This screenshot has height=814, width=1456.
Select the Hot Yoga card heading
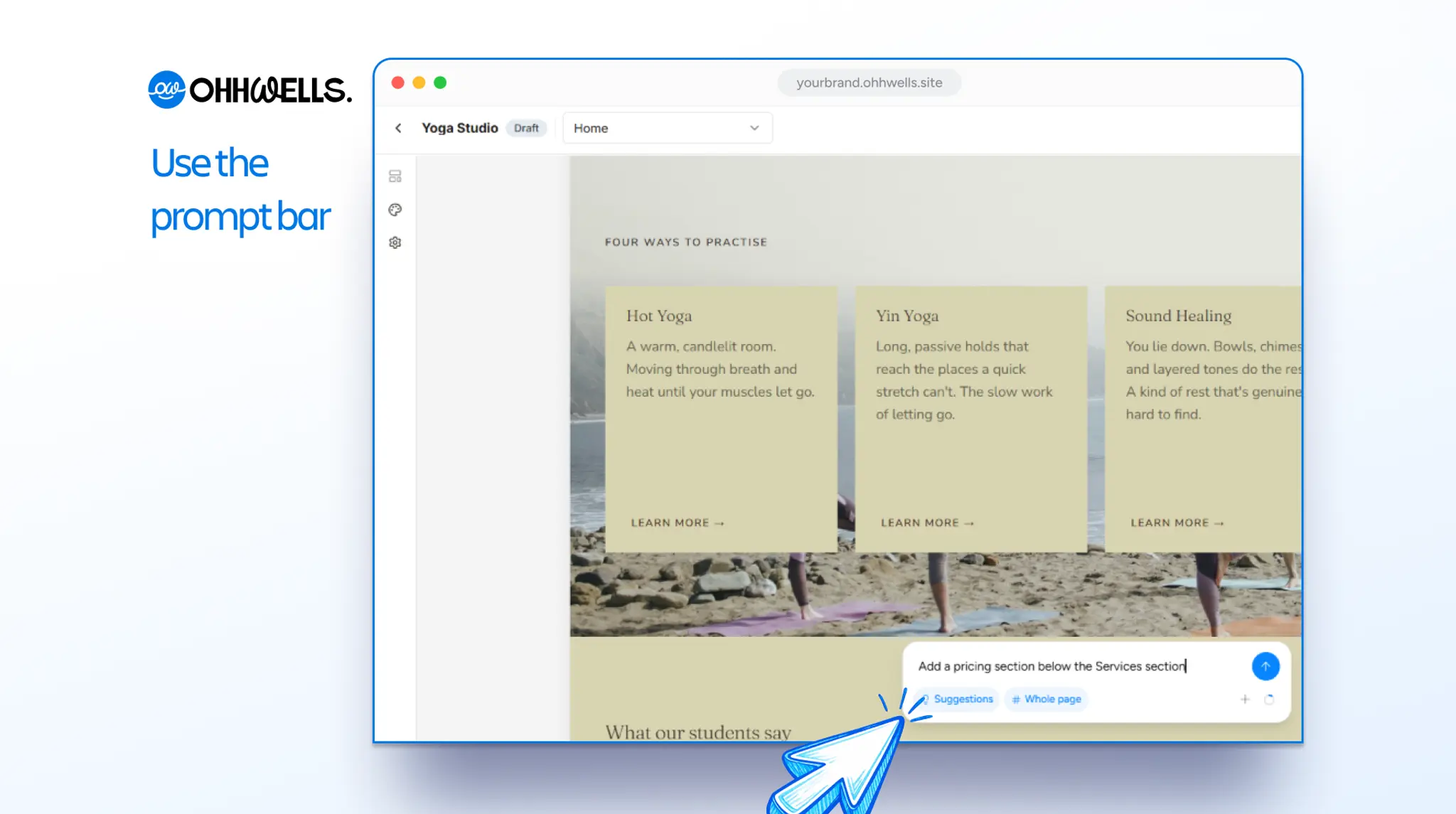tap(659, 316)
